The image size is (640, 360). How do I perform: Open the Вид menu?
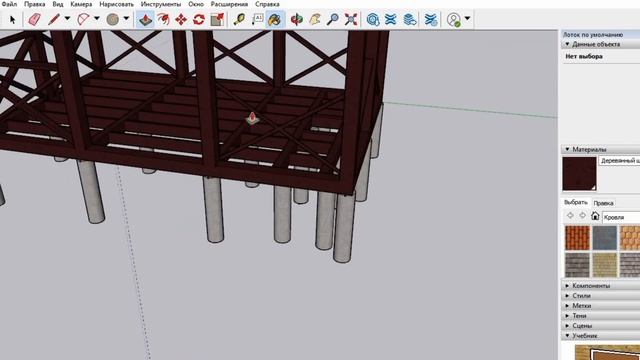(x=58, y=4)
